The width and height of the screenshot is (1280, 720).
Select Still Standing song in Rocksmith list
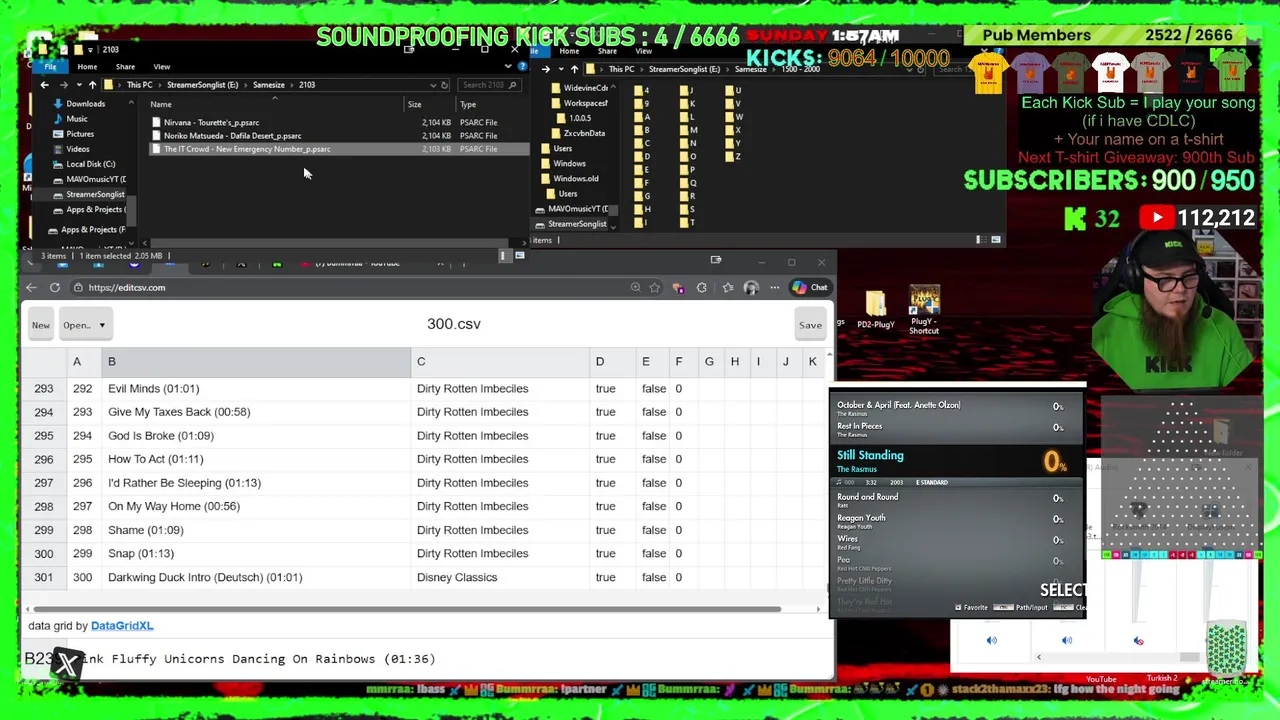pos(957,461)
